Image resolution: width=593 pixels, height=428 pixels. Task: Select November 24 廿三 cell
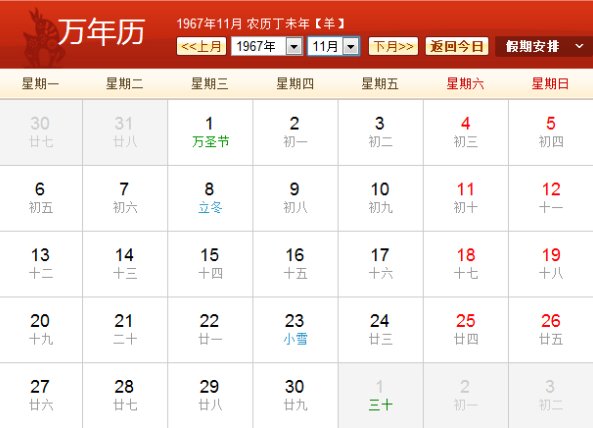[x=381, y=330]
